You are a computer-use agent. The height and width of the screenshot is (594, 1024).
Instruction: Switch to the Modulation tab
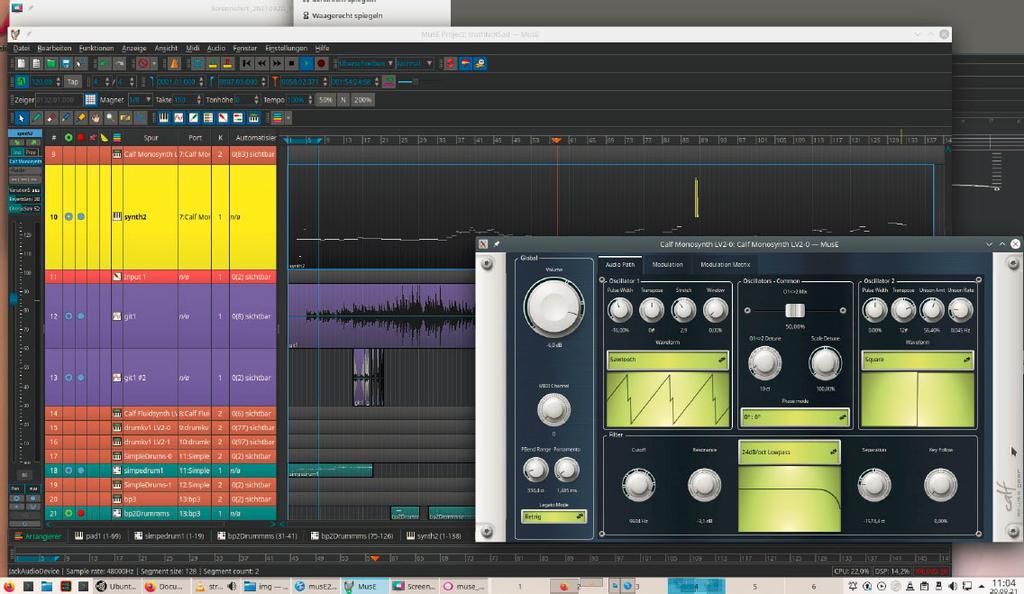(667, 264)
